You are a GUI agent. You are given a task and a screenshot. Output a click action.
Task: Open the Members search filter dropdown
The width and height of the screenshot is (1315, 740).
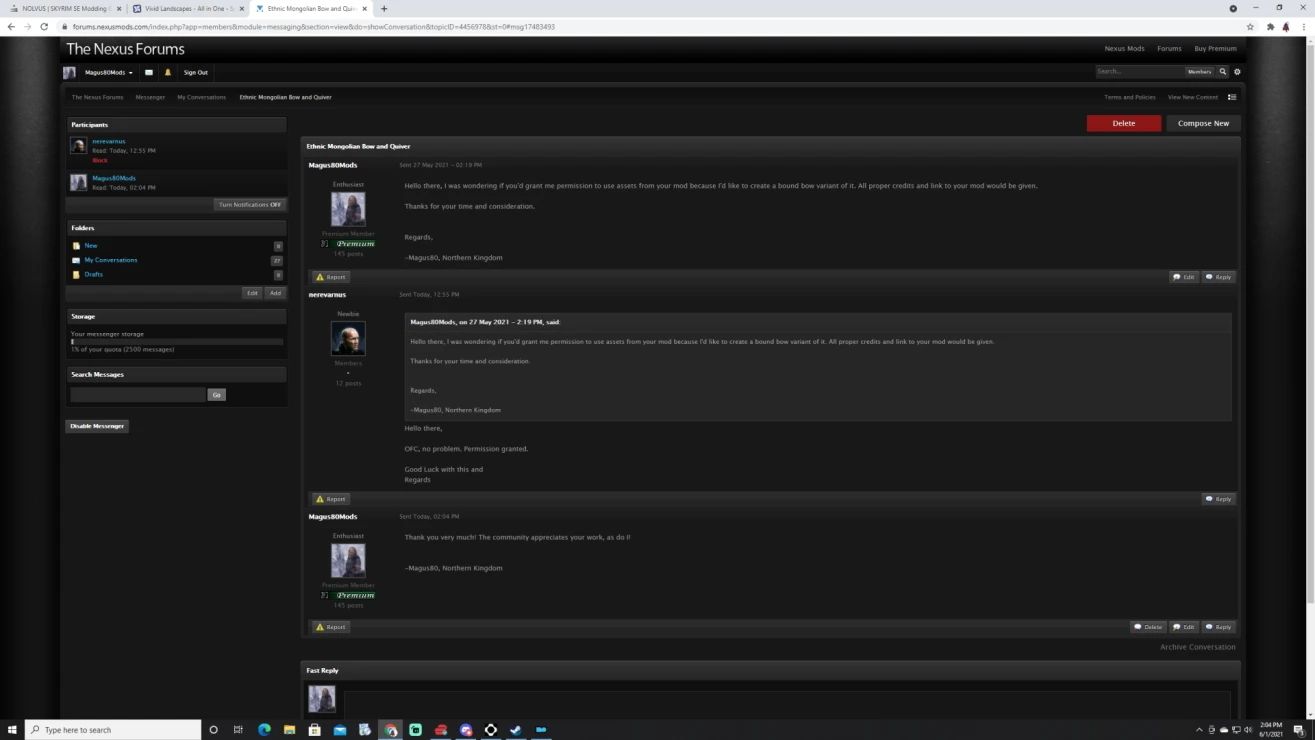point(1199,72)
